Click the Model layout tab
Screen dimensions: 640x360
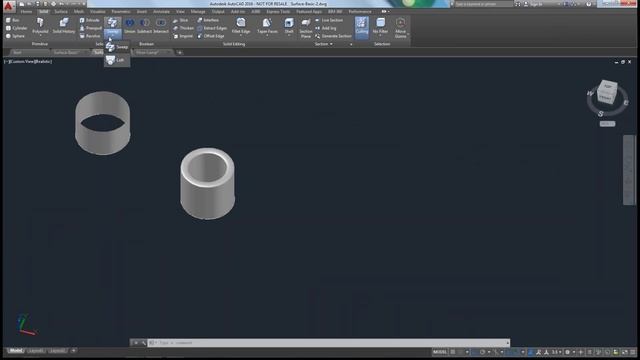[16, 351]
